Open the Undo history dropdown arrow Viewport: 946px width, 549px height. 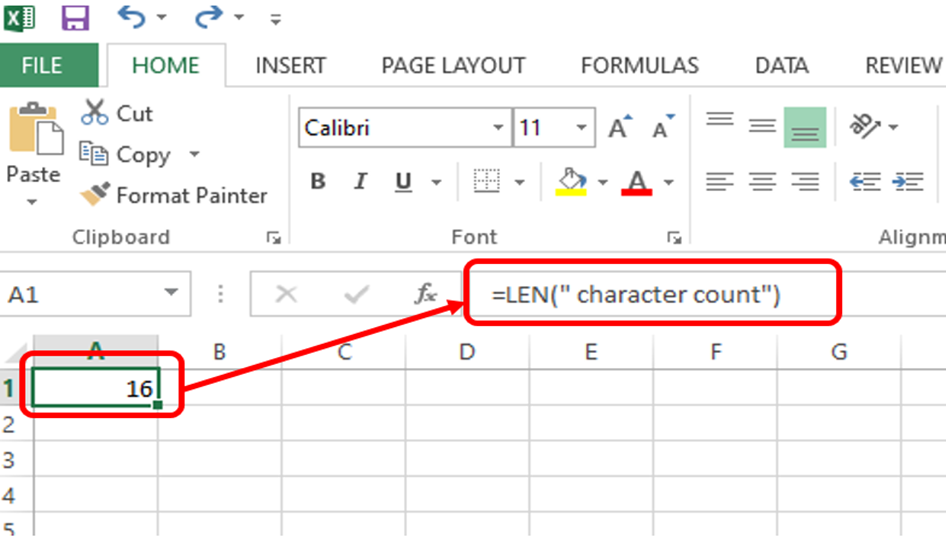pyautogui.click(x=162, y=17)
